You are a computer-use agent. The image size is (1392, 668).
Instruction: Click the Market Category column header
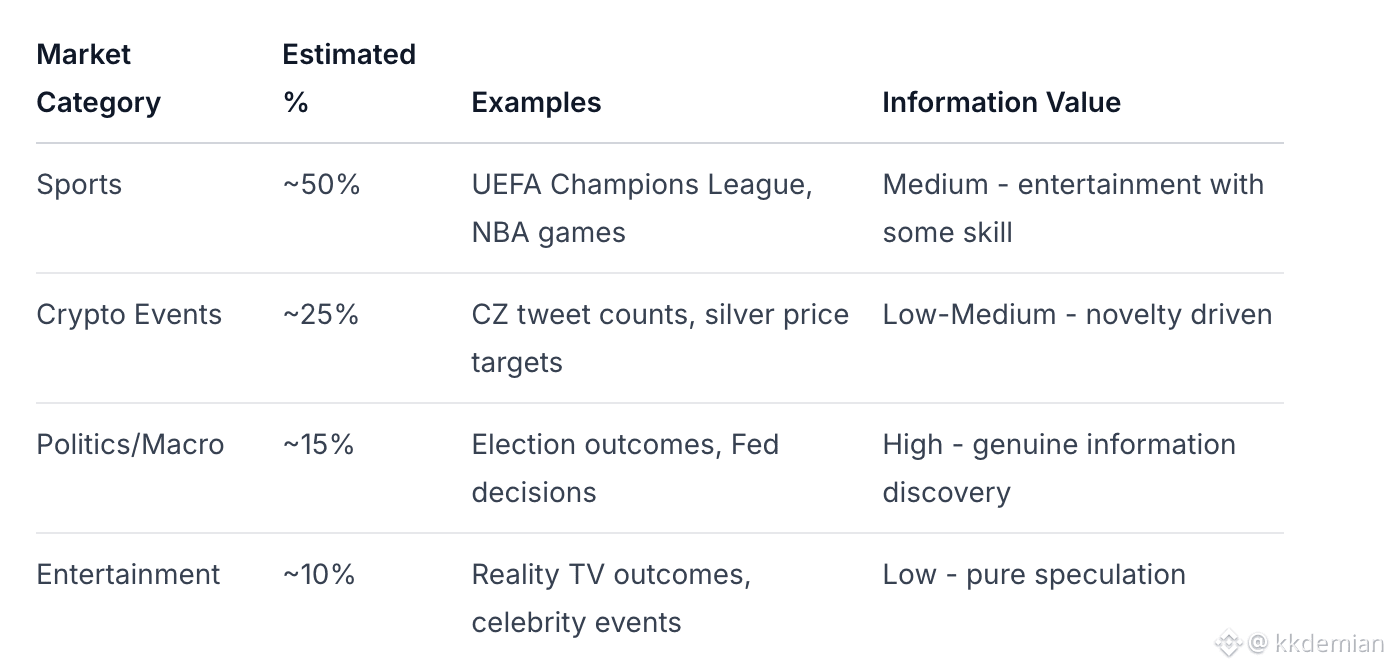(98, 78)
